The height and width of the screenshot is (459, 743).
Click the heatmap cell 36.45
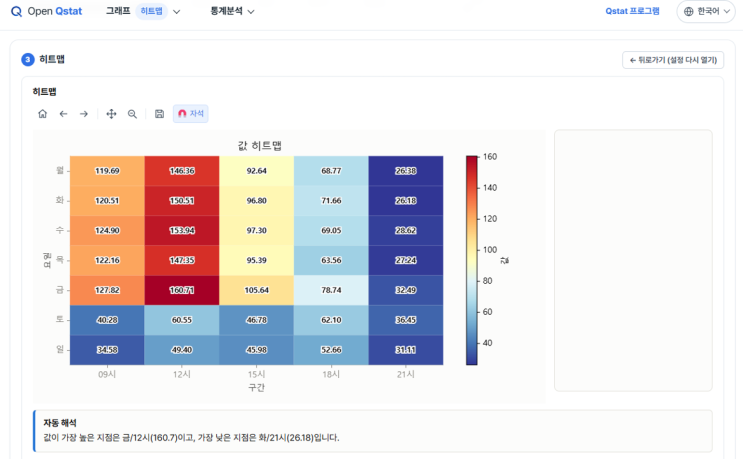(x=406, y=320)
